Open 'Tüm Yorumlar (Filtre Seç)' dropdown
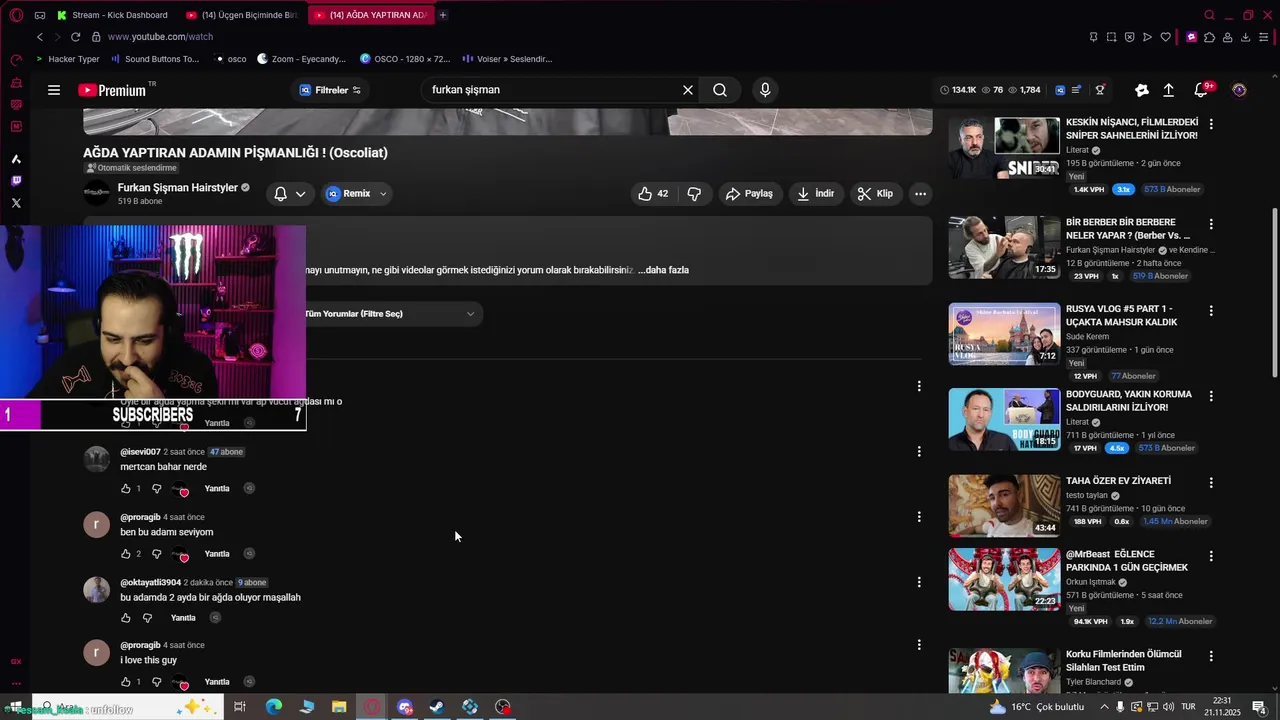 (390, 314)
